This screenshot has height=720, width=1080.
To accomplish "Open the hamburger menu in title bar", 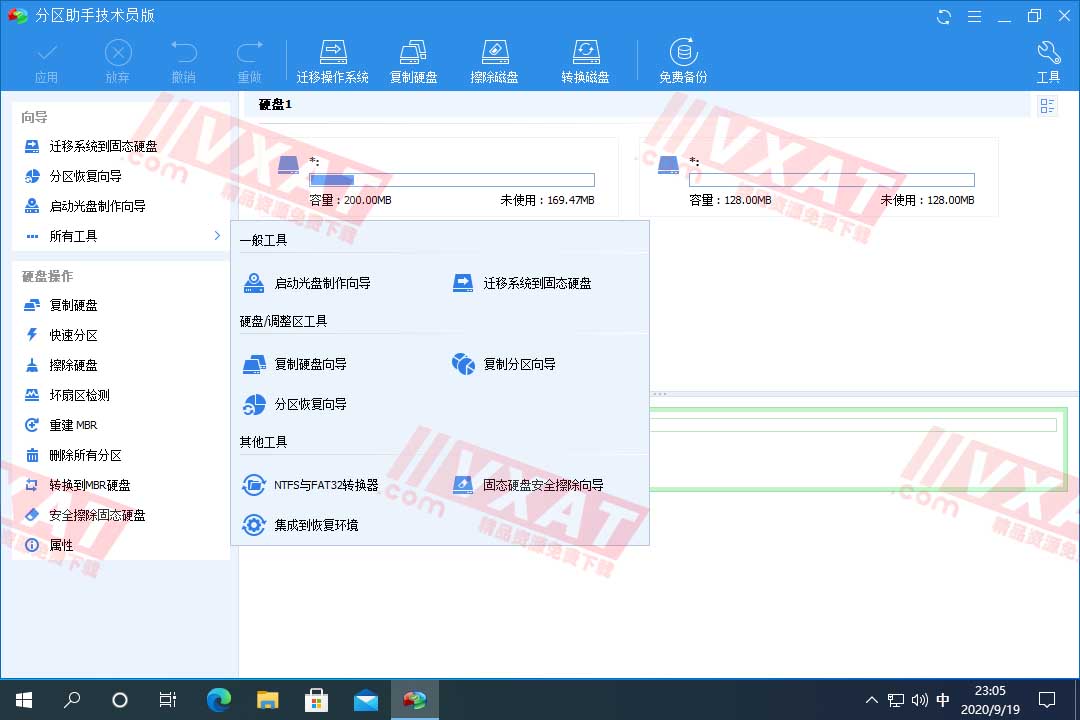I will coord(973,16).
